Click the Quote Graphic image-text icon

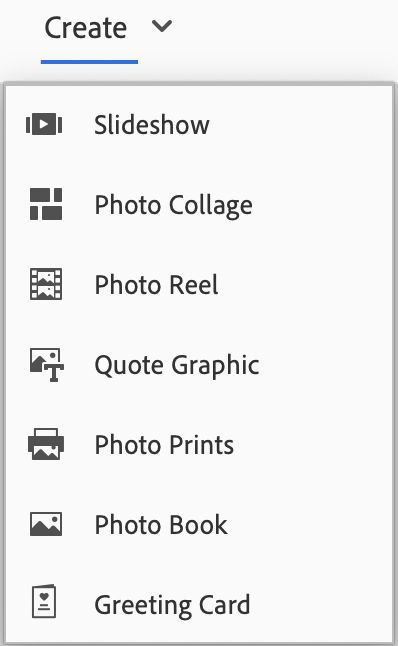point(47,365)
